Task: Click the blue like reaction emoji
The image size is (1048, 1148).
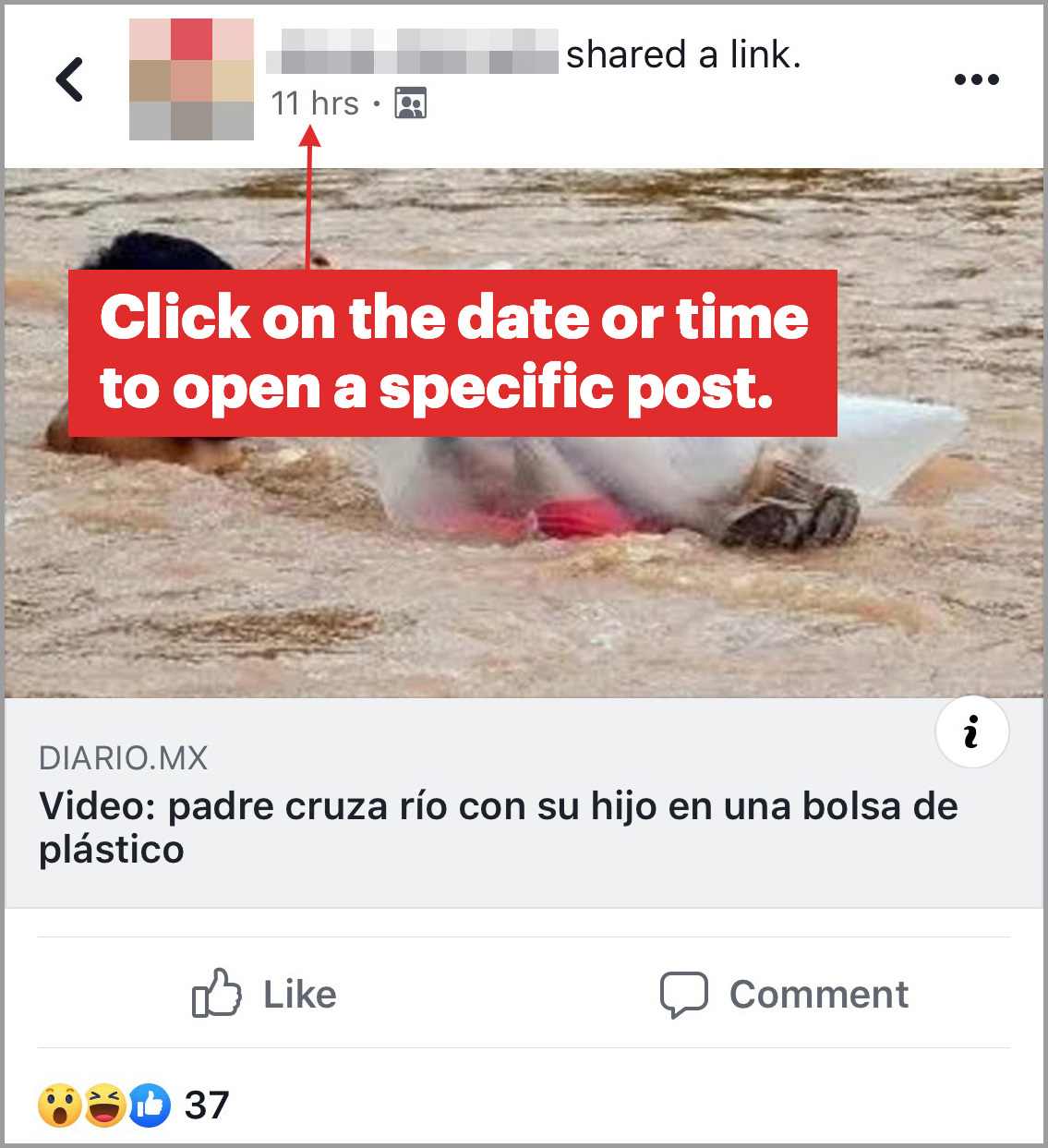Action: point(149,1106)
